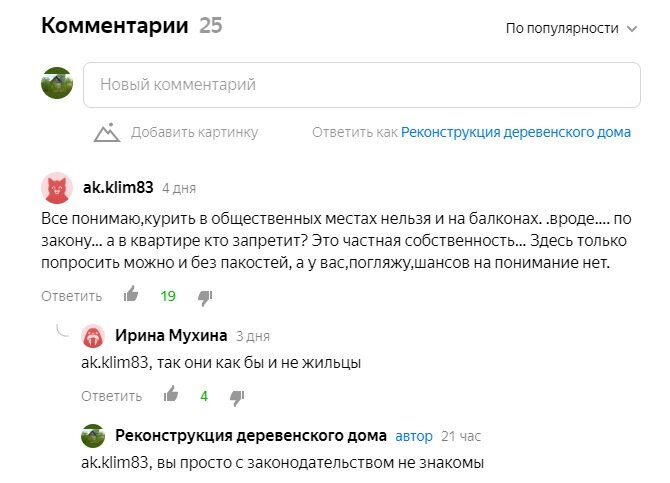
Task: Click your profile avatar beside the comment box
Action: click(x=57, y=83)
